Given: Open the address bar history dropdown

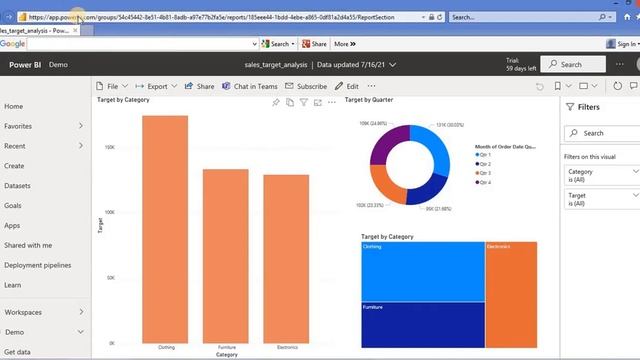Looking at the screenshot, I should pyautogui.click(x=423, y=17).
